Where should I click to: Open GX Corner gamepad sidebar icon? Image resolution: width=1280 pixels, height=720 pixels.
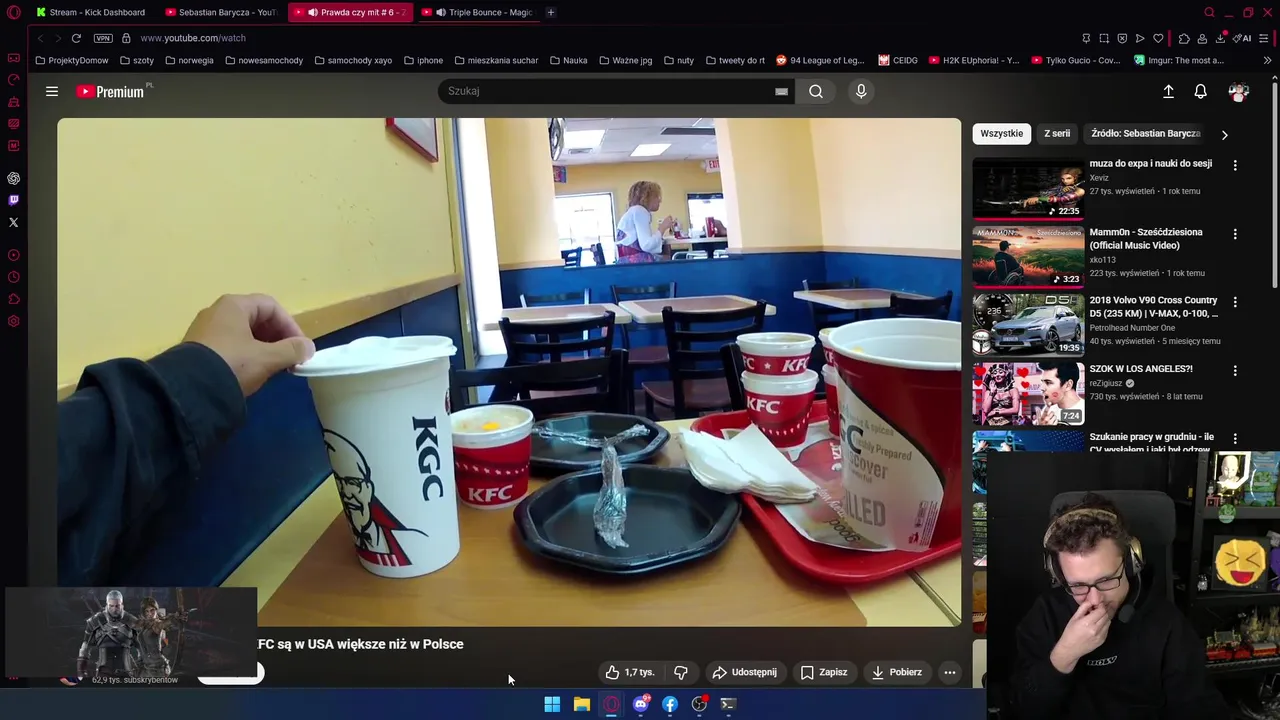point(13,58)
